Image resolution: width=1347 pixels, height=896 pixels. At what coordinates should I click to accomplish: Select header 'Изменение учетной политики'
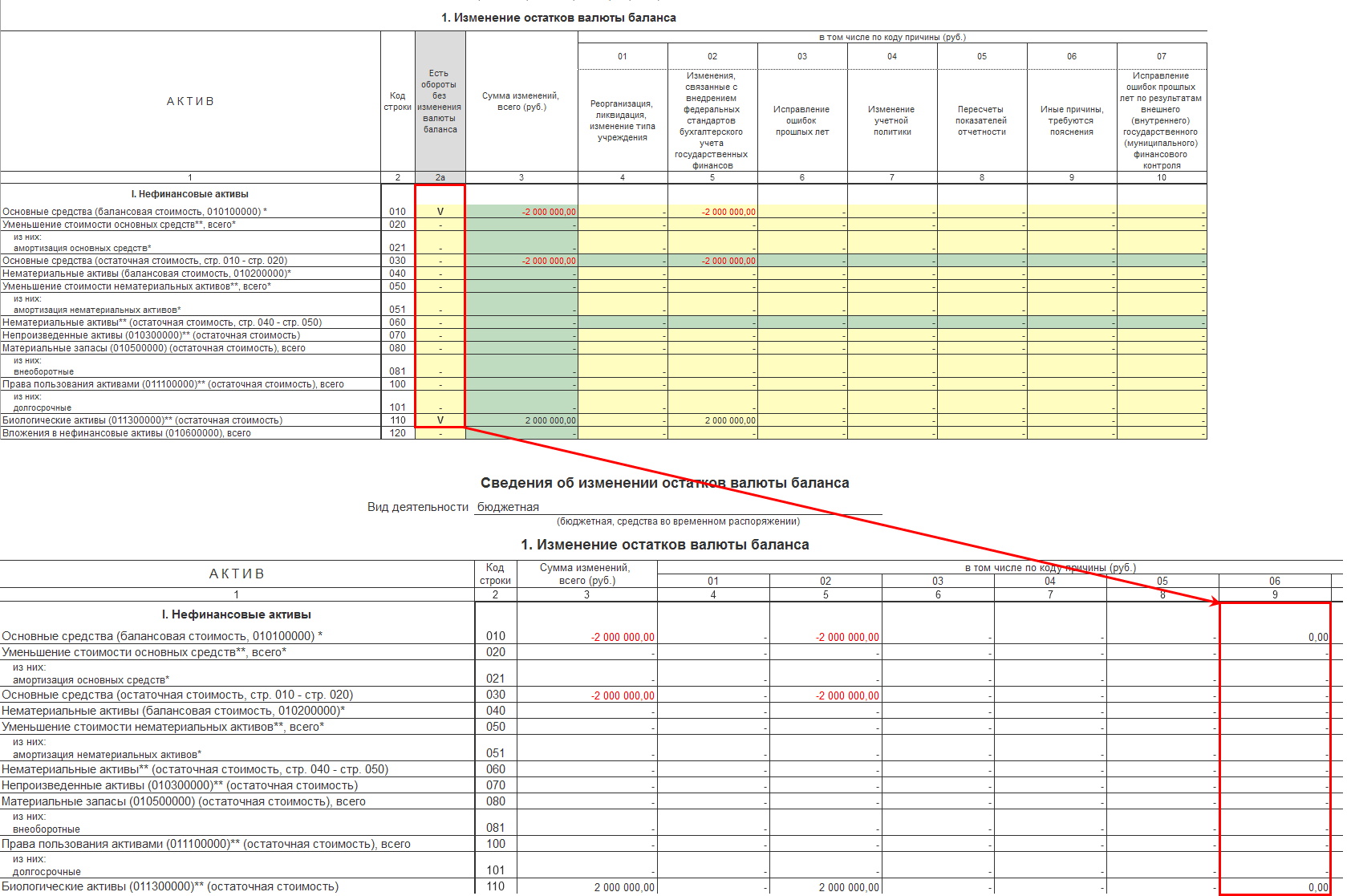tap(891, 120)
